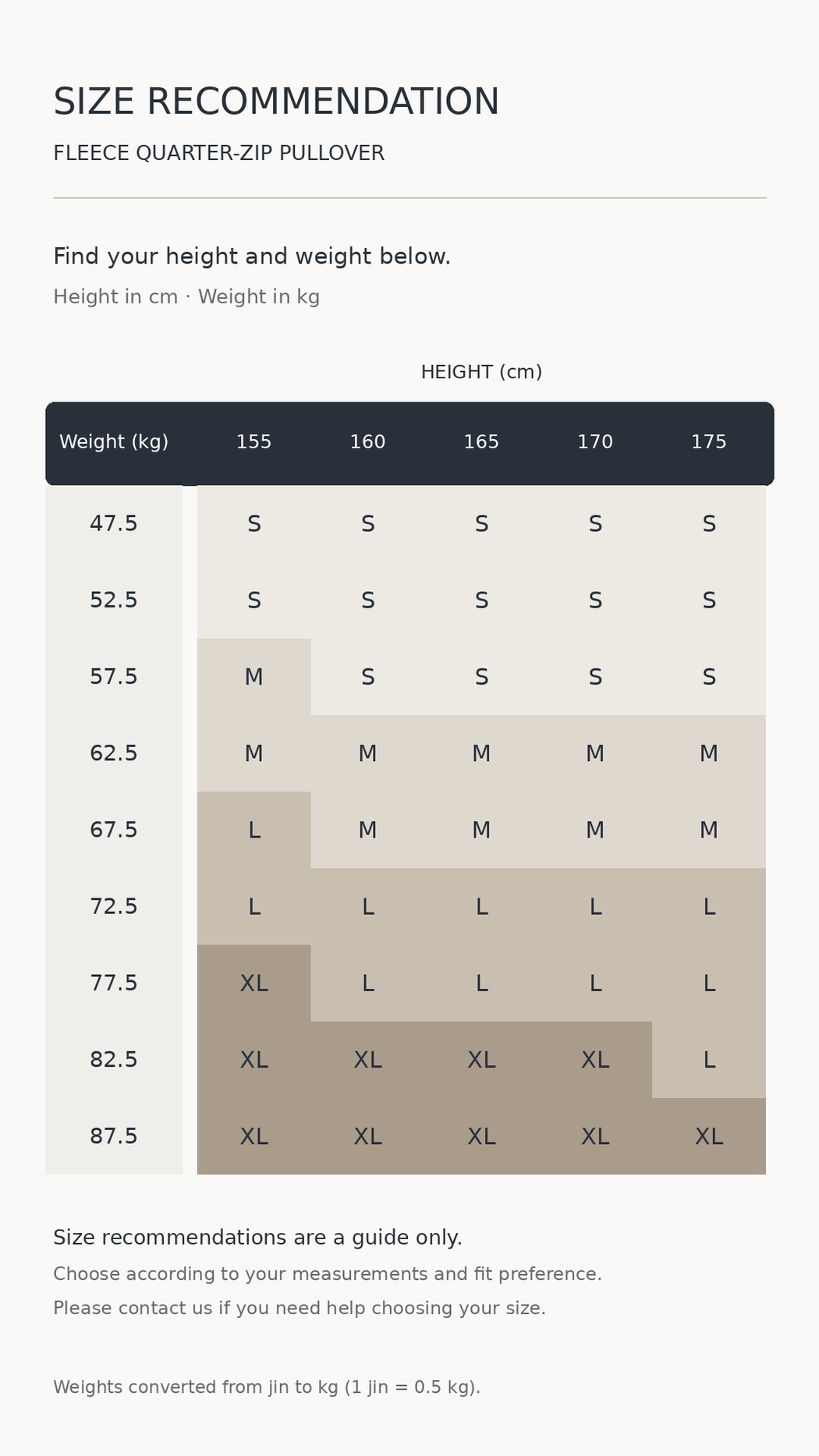The width and height of the screenshot is (819, 1456).
Task: Click the HEIGHT (cm) label
Action: pos(481,372)
